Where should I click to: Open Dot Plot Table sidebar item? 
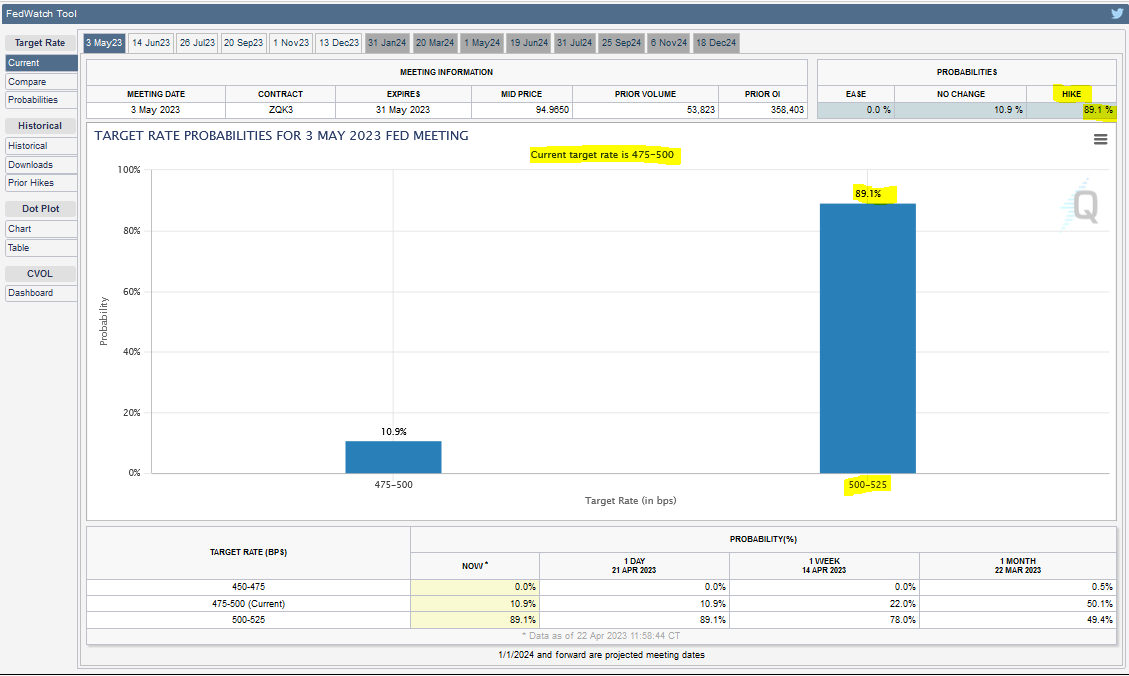tap(41, 248)
